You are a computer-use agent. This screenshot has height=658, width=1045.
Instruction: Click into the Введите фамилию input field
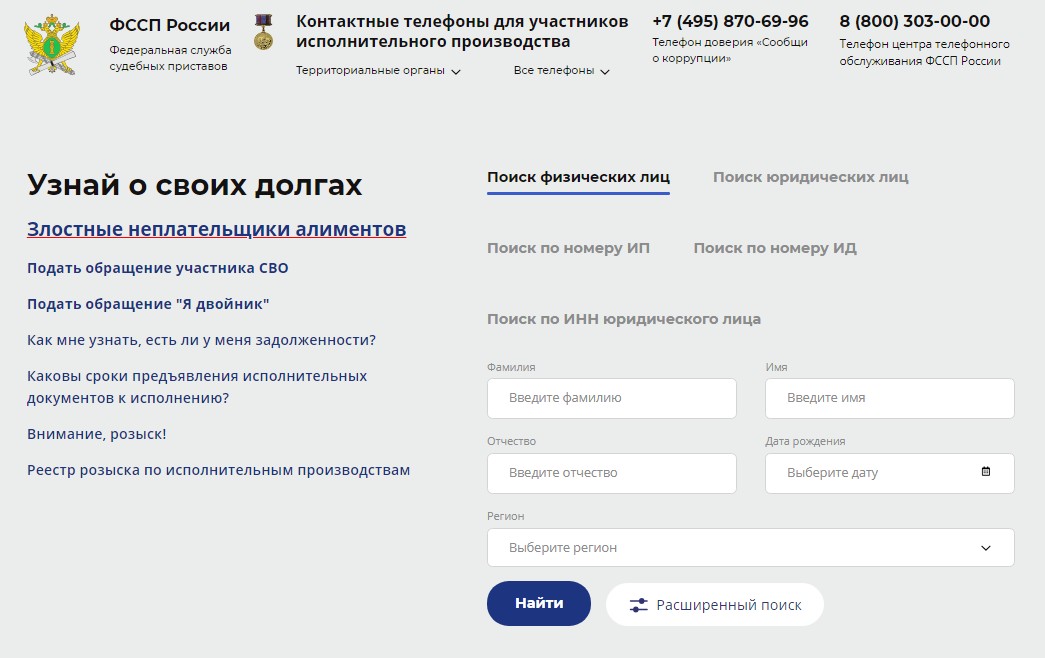(611, 398)
